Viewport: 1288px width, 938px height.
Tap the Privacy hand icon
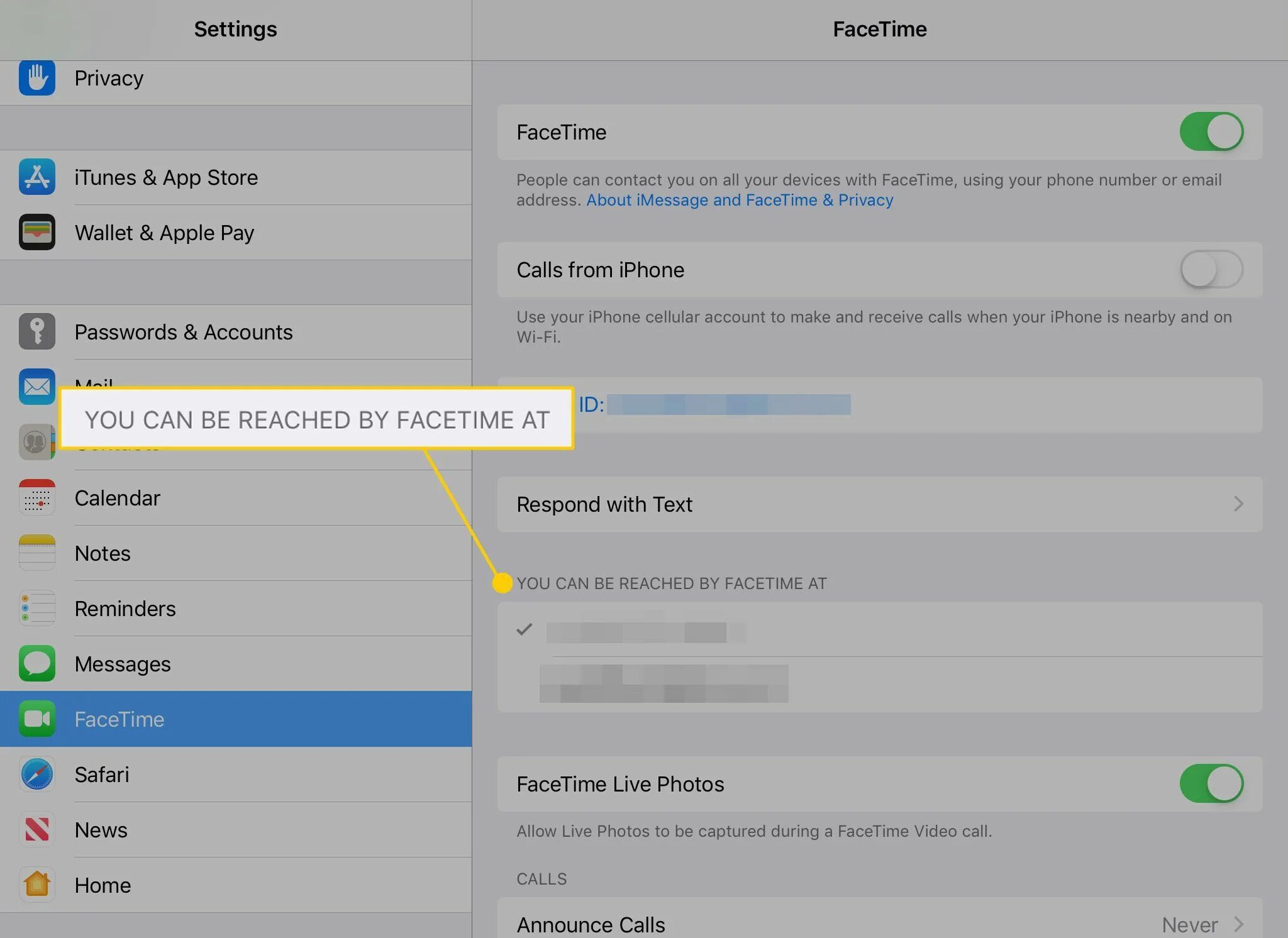(x=37, y=78)
